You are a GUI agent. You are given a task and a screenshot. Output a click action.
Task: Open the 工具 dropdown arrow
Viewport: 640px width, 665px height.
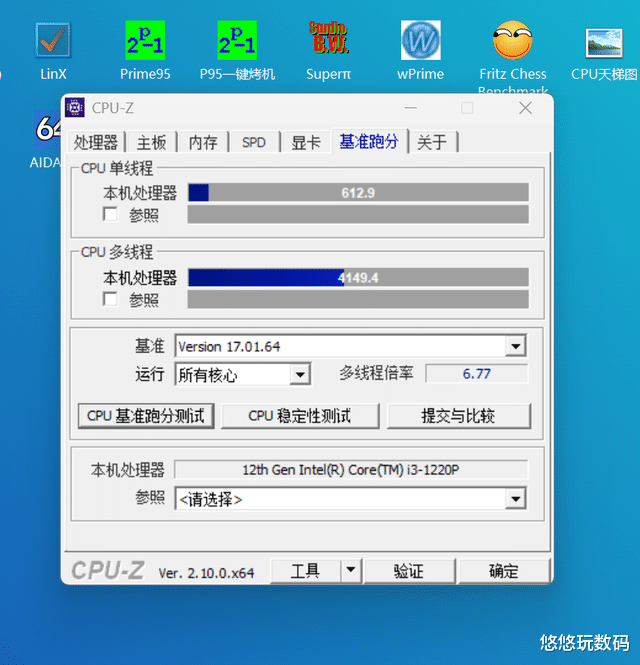[351, 570]
